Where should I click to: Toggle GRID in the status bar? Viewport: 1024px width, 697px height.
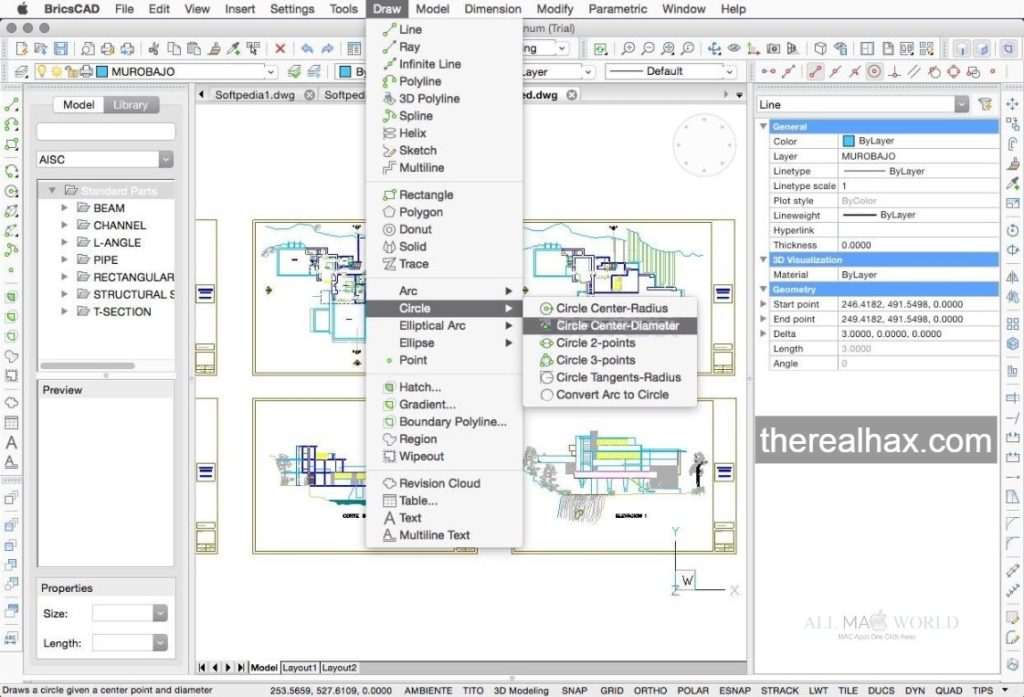pos(612,690)
